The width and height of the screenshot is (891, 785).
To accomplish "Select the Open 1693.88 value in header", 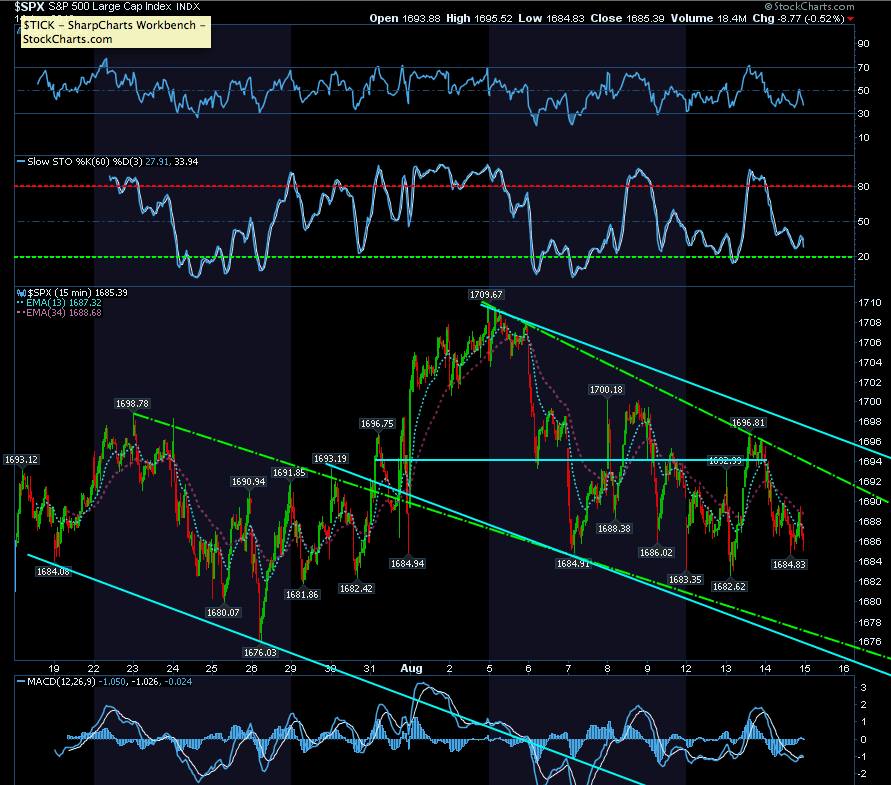I will click(405, 18).
